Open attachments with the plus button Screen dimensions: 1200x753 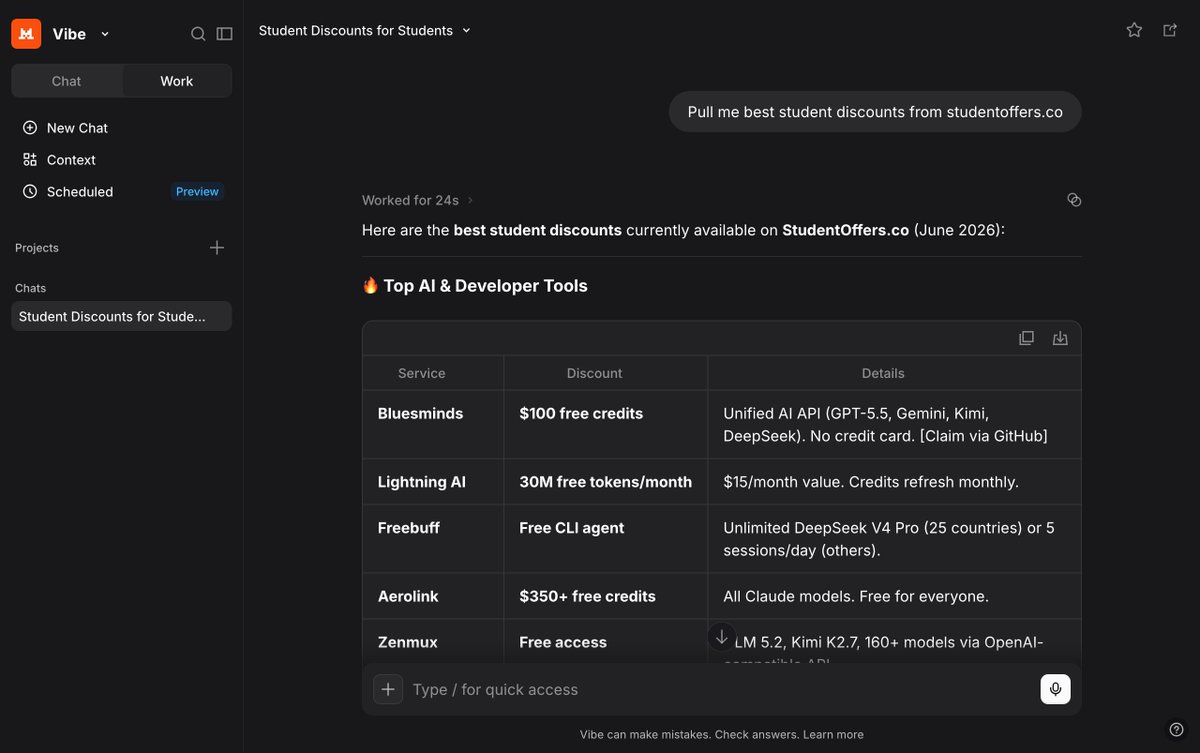(388, 689)
